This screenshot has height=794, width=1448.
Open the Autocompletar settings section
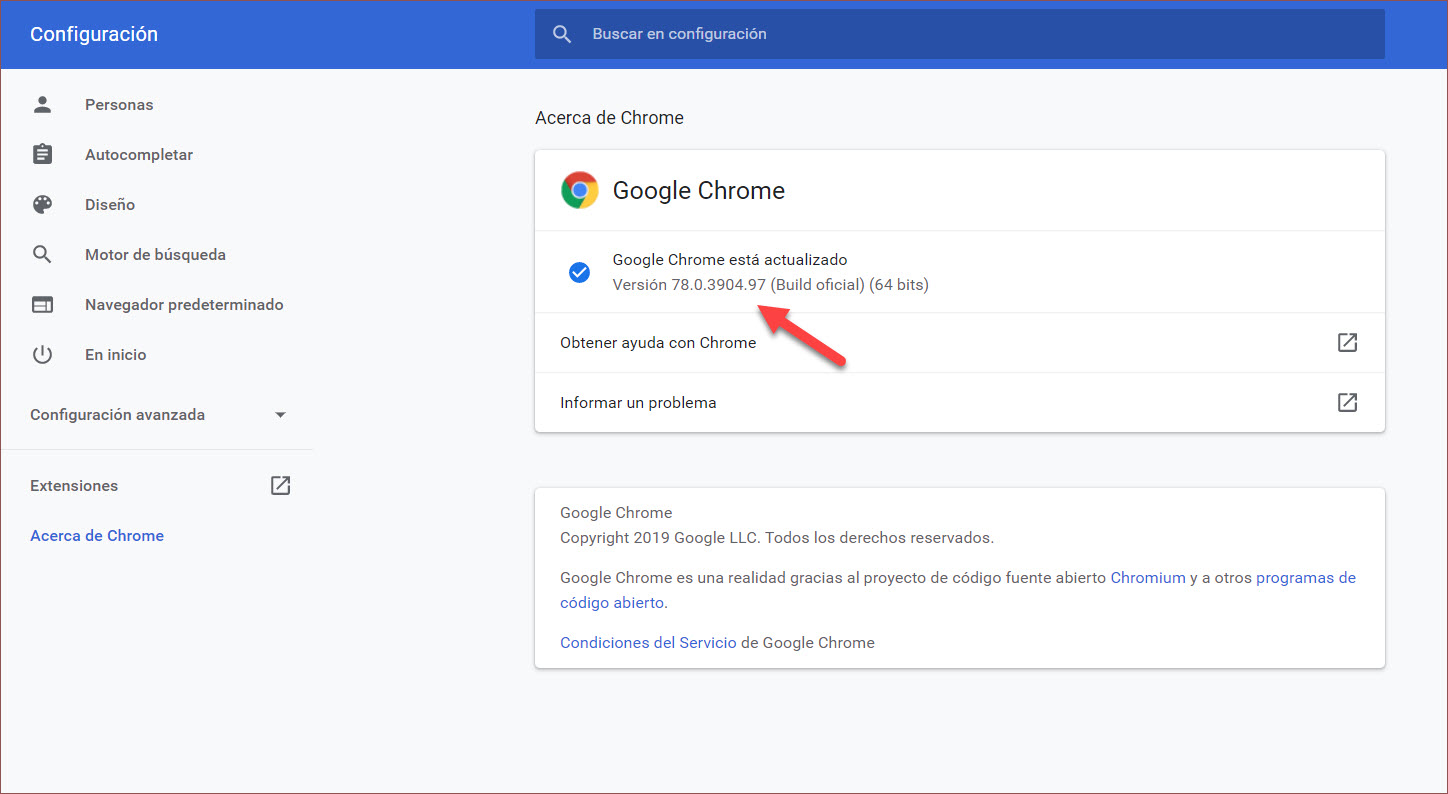click(139, 154)
